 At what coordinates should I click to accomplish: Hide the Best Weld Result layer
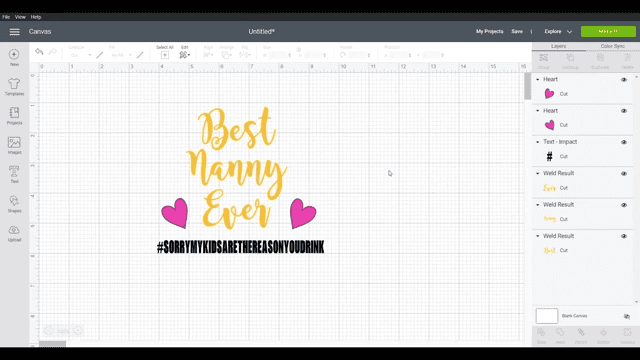pyautogui.click(x=624, y=236)
